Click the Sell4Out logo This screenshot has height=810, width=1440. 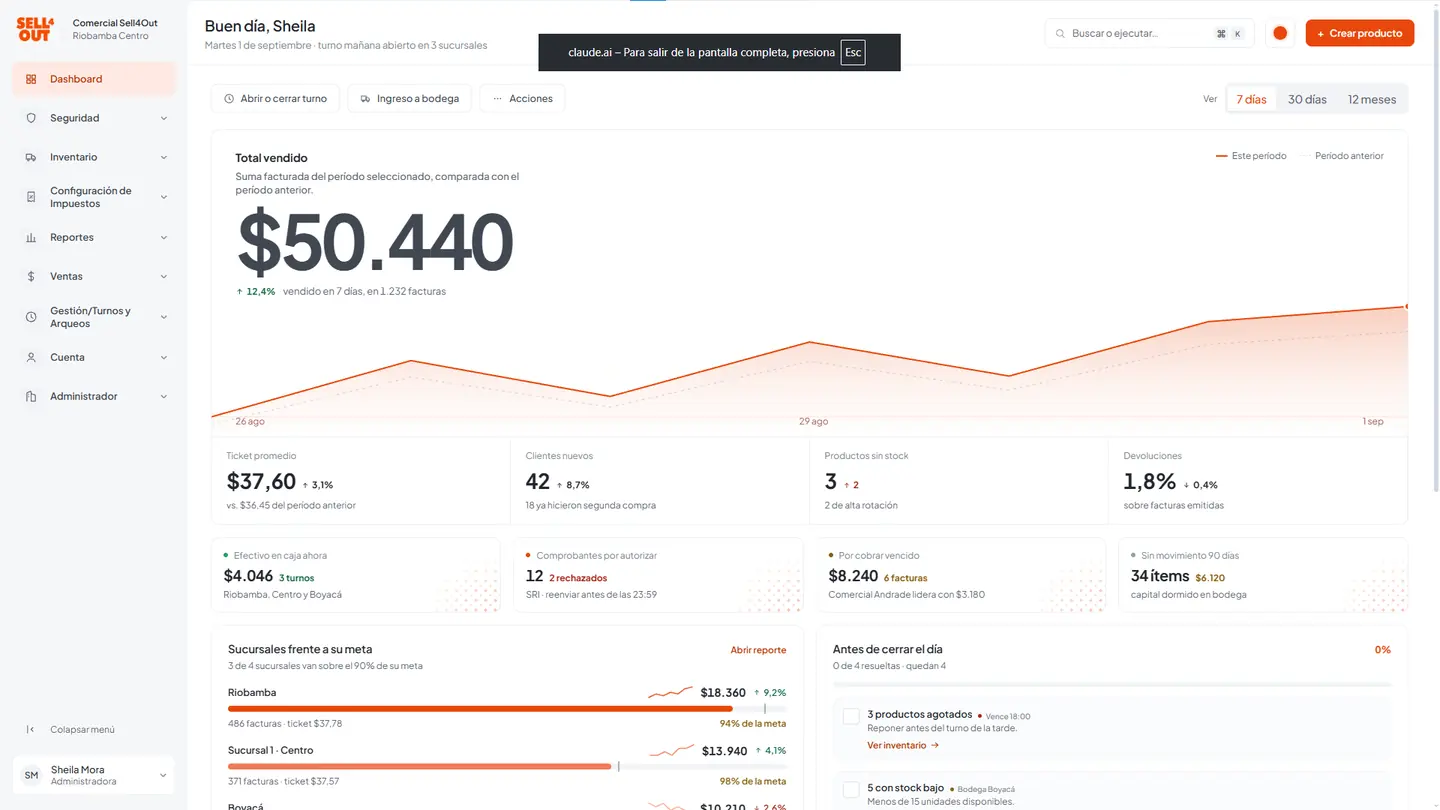coord(35,29)
